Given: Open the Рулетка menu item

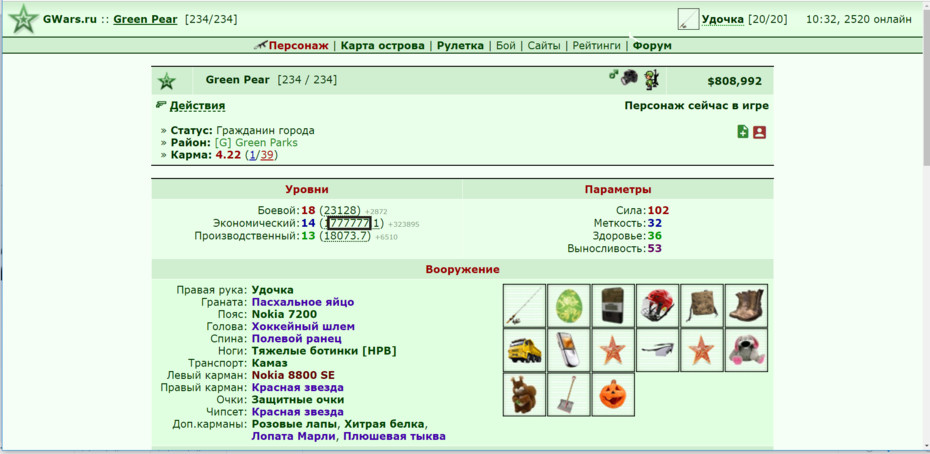Looking at the screenshot, I should point(460,46).
